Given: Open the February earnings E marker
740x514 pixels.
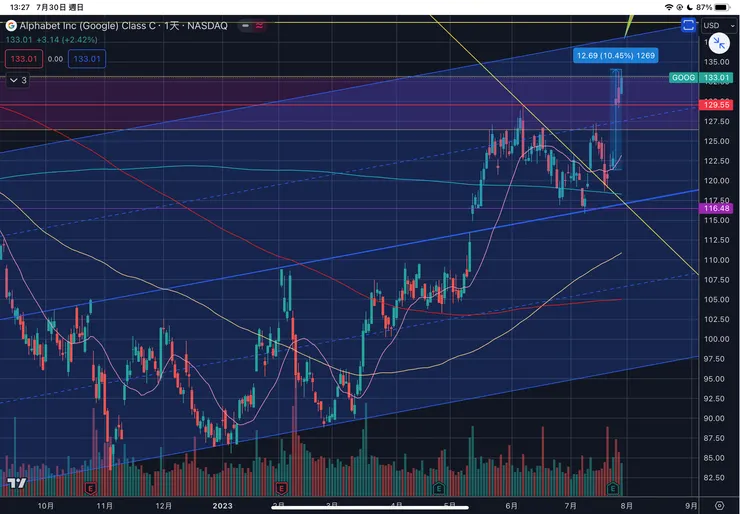Looking at the screenshot, I should [x=282, y=488].
